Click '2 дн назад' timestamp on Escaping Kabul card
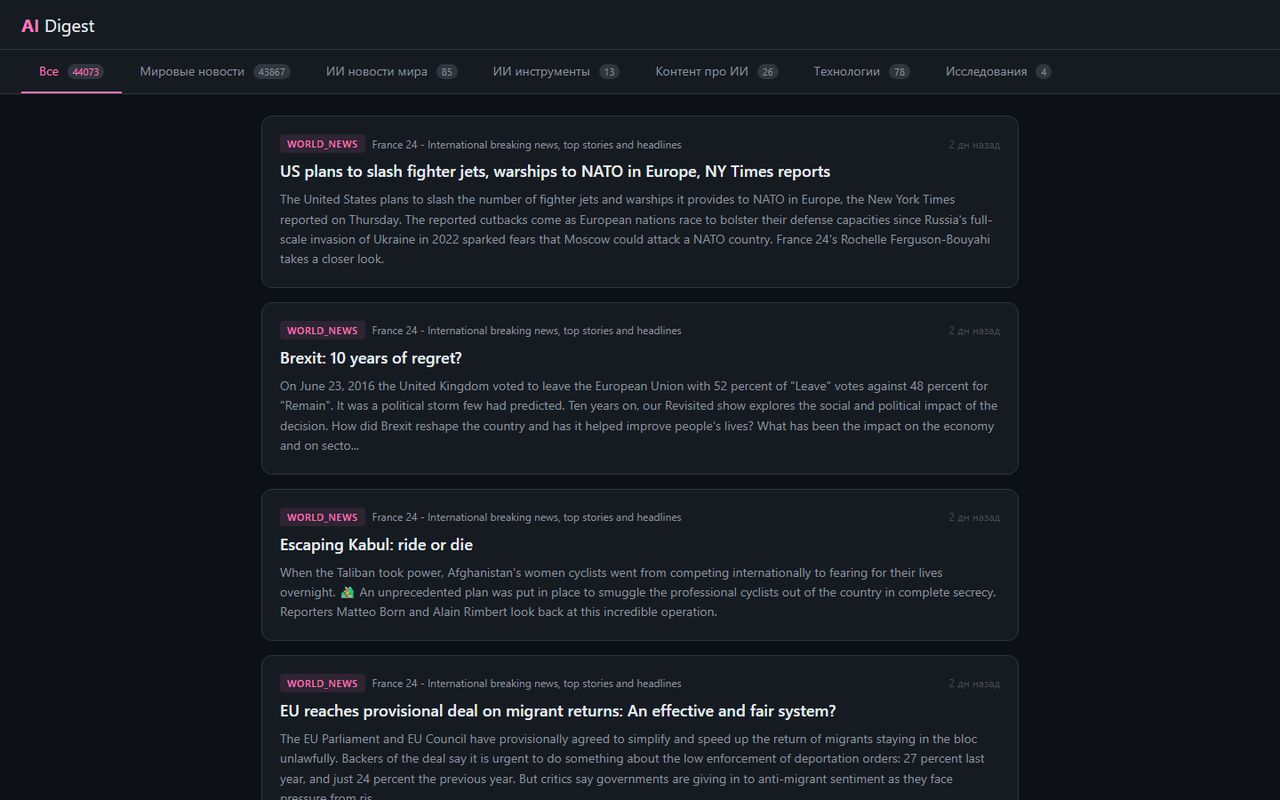The height and width of the screenshot is (800, 1280). tap(974, 518)
